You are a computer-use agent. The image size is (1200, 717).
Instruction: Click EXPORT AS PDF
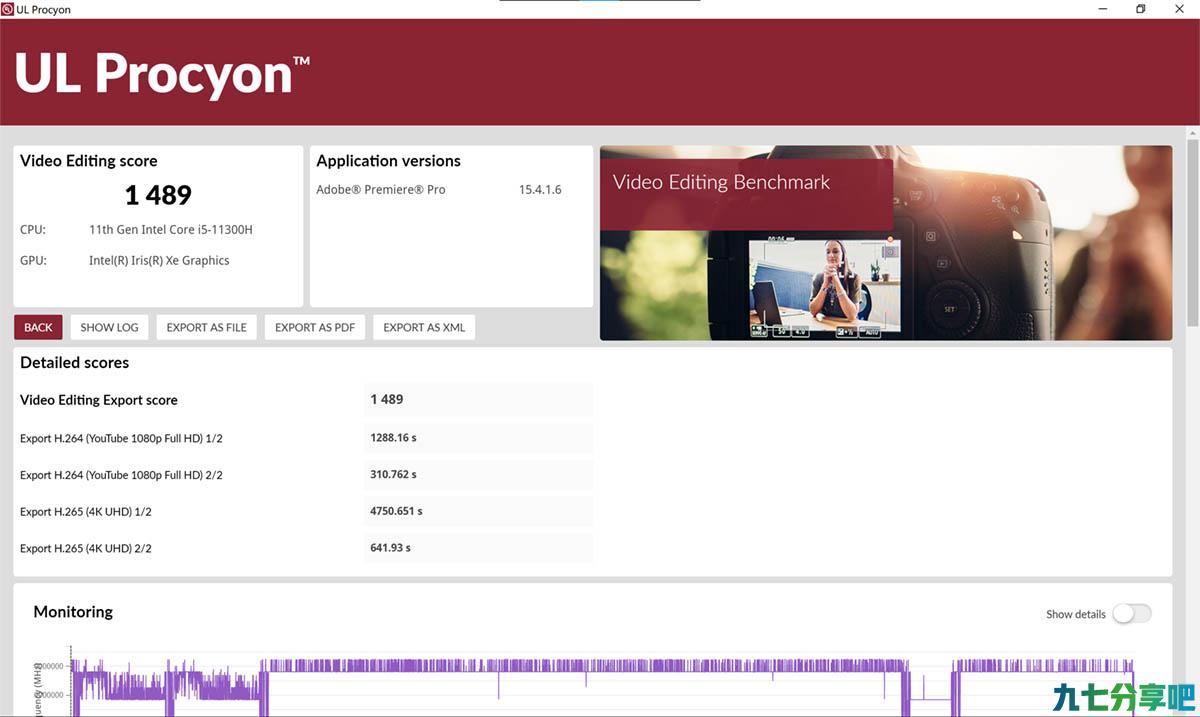pyautogui.click(x=315, y=327)
